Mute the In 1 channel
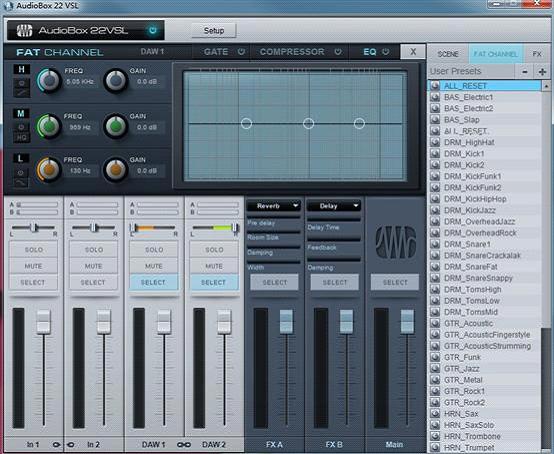The height and width of the screenshot is (454, 554). point(34,266)
